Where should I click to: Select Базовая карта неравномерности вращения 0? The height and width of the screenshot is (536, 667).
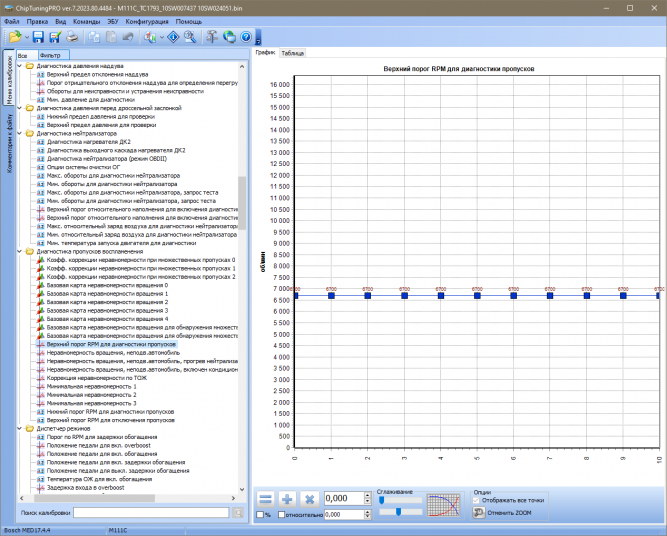point(107,285)
